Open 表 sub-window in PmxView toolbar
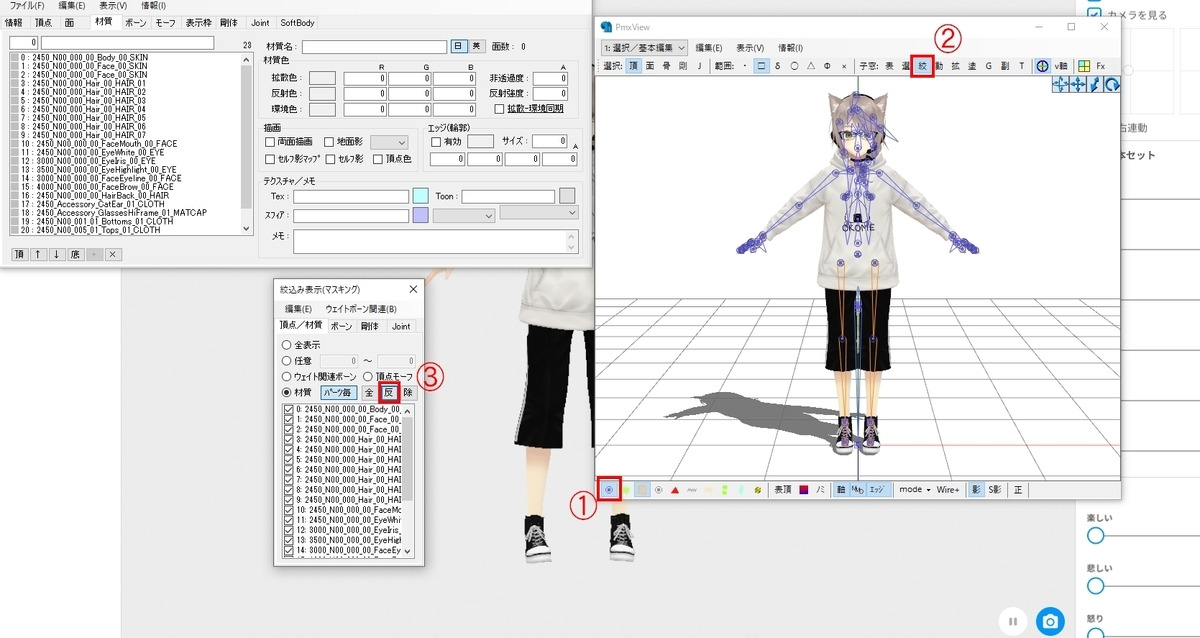This screenshot has height=638, width=1200. point(890,65)
